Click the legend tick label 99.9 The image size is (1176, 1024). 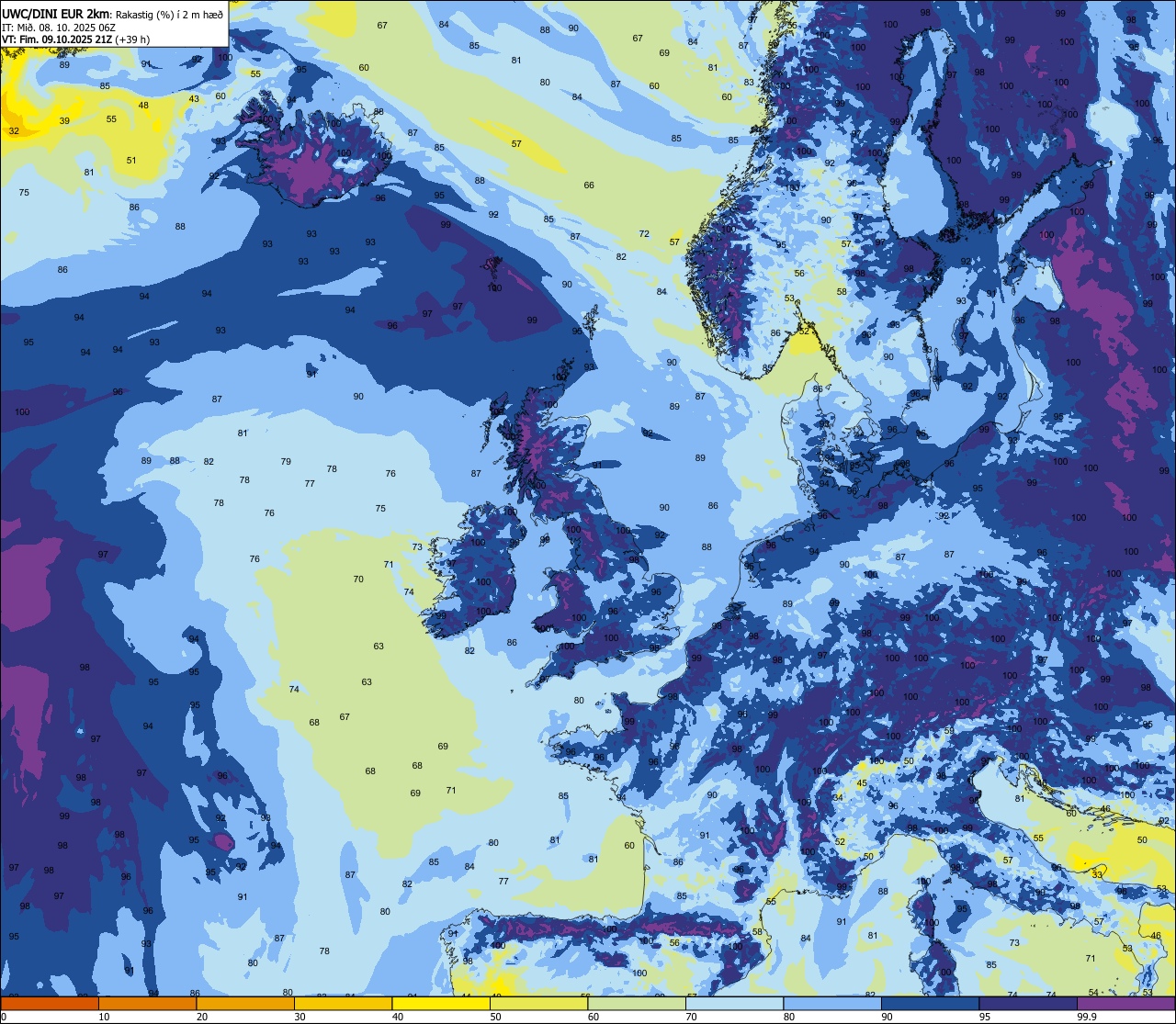[1088, 1017]
